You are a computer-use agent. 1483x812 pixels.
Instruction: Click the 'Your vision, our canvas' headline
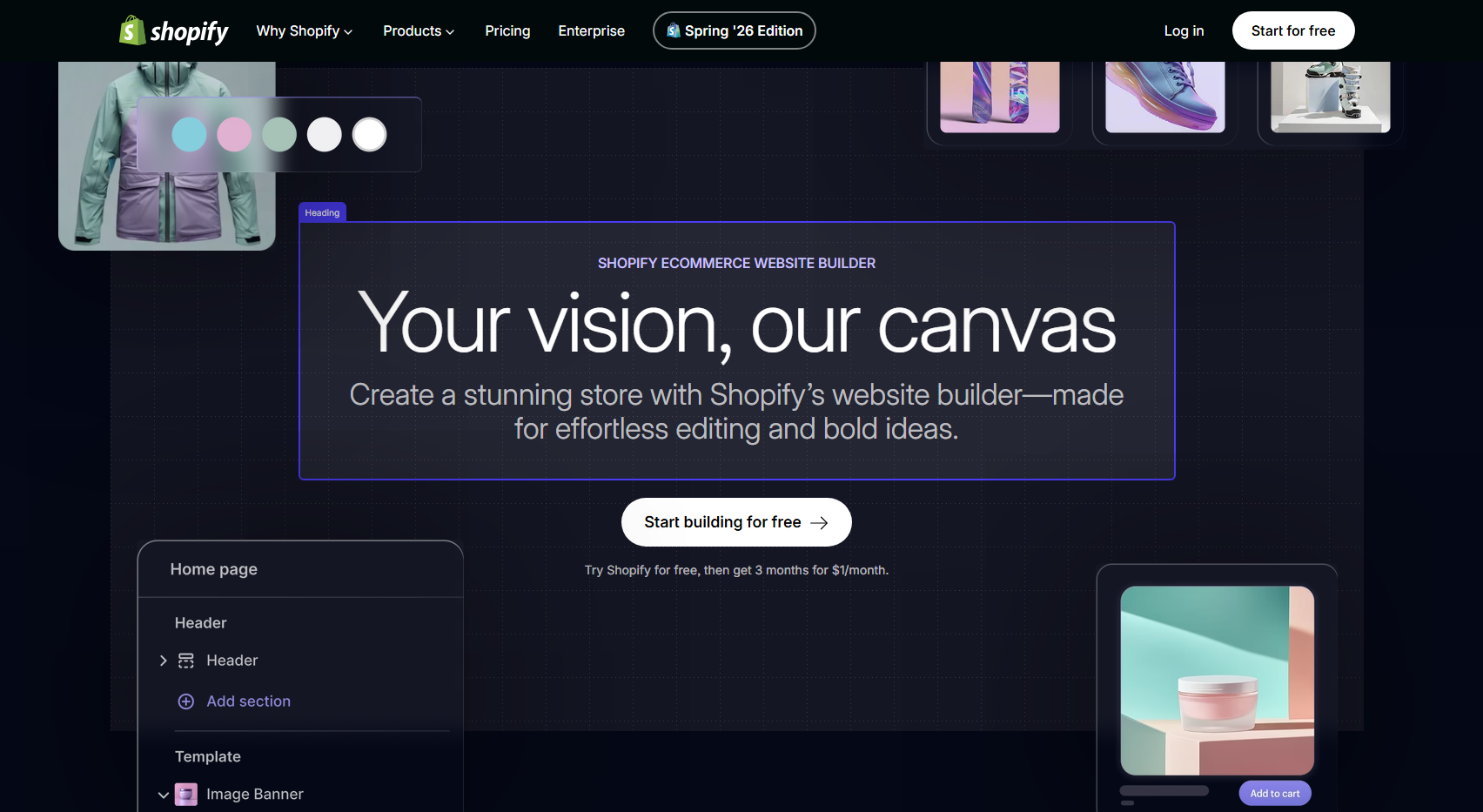(x=736, y=324)
